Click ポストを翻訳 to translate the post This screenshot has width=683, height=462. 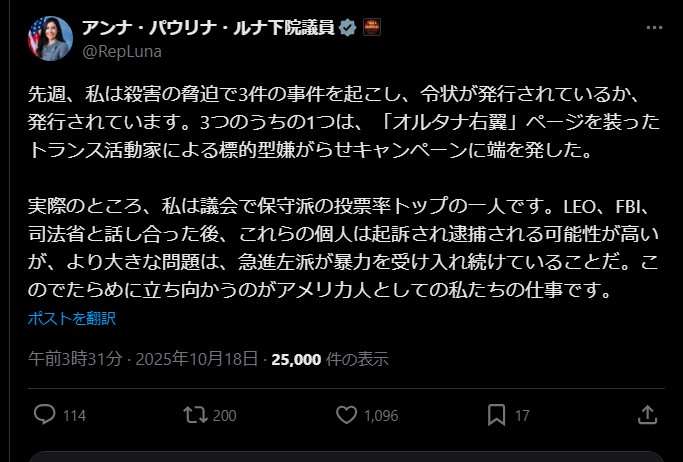(x=71, y=319)
